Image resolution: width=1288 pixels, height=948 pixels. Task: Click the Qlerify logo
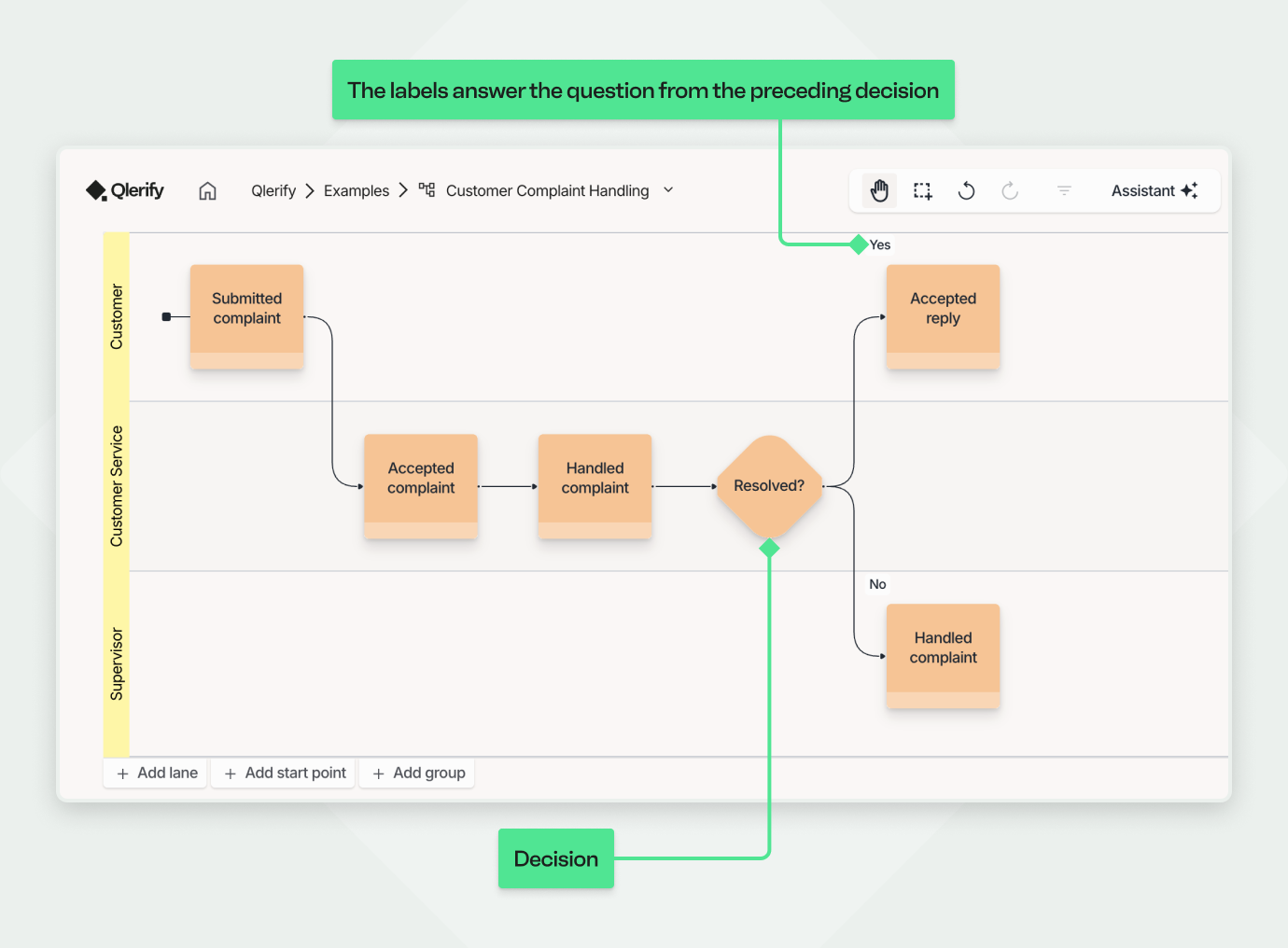125,190
